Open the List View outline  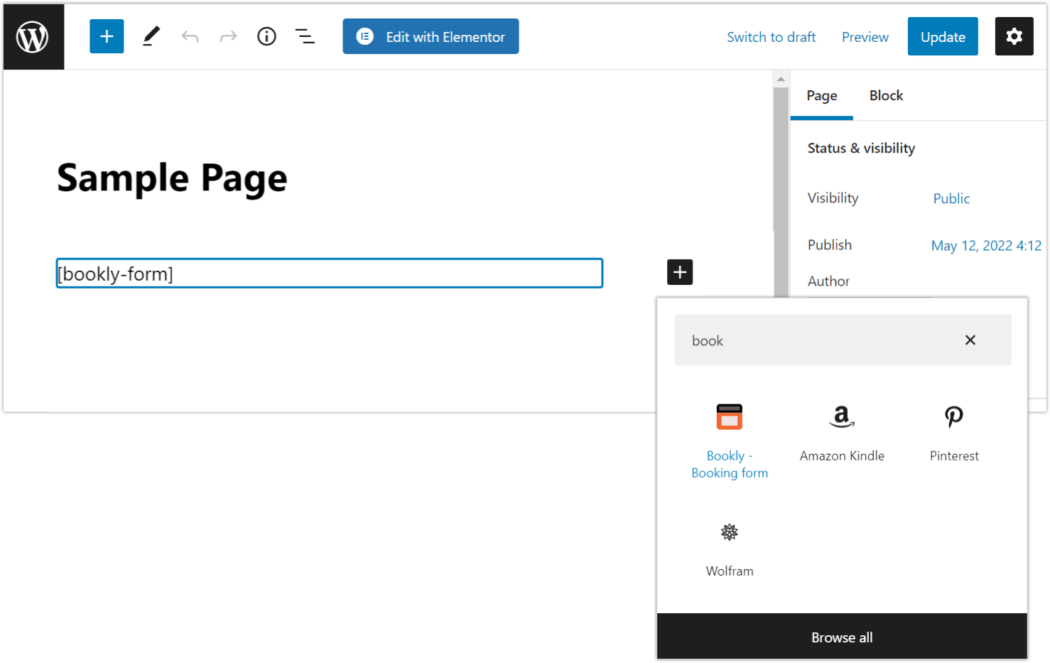click(305, 36)
